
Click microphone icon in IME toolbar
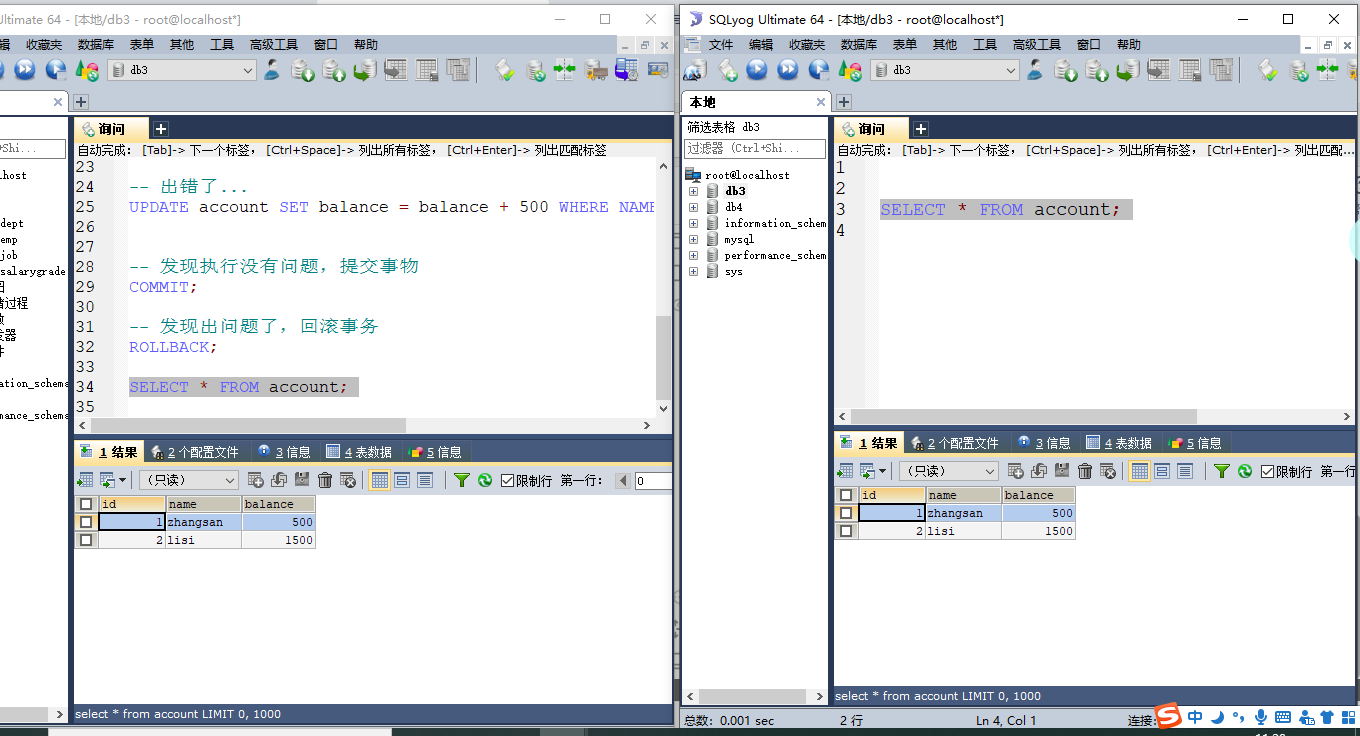[1260, 717]
